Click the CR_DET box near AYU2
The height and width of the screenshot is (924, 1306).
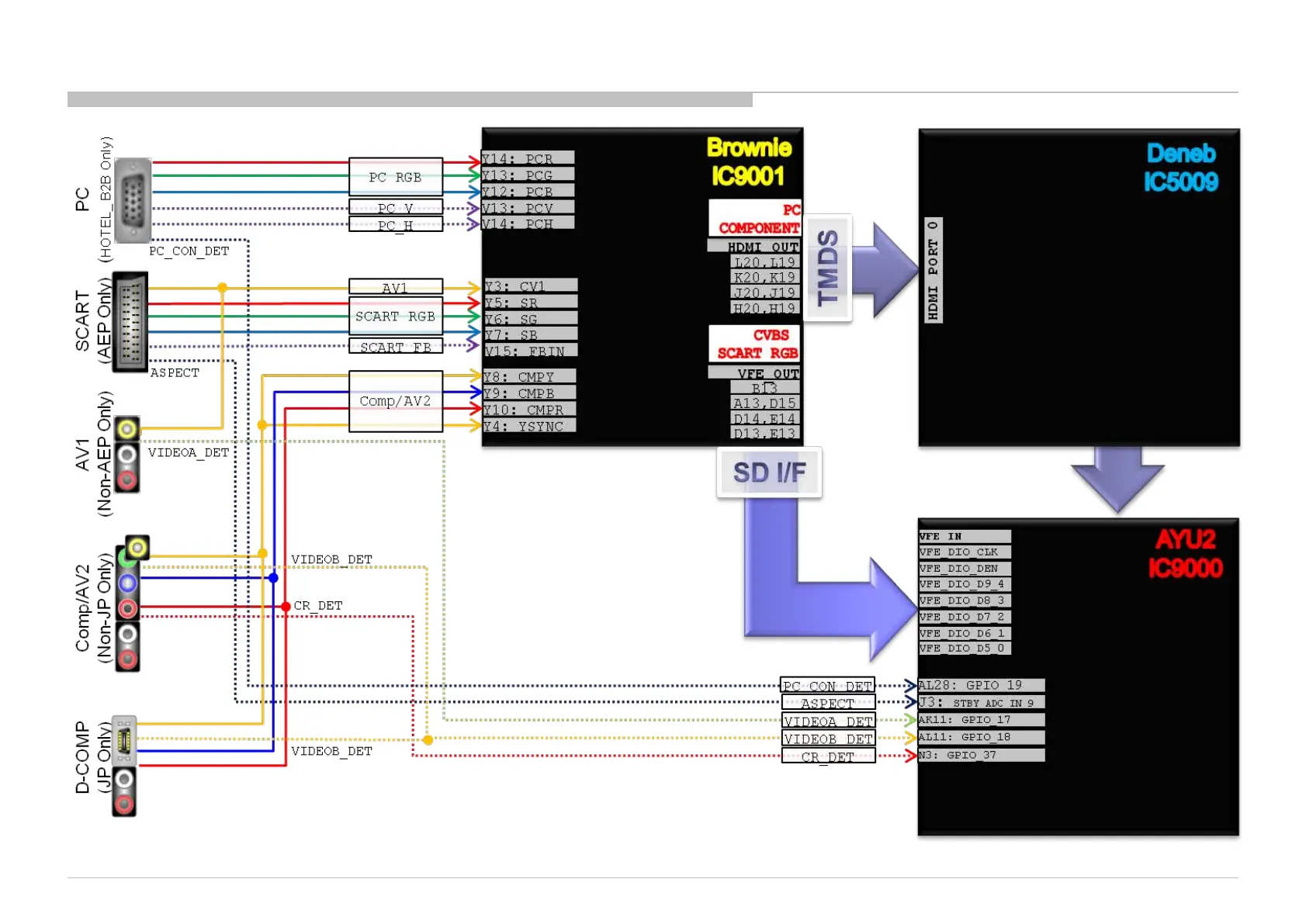(x=827, y=756)
